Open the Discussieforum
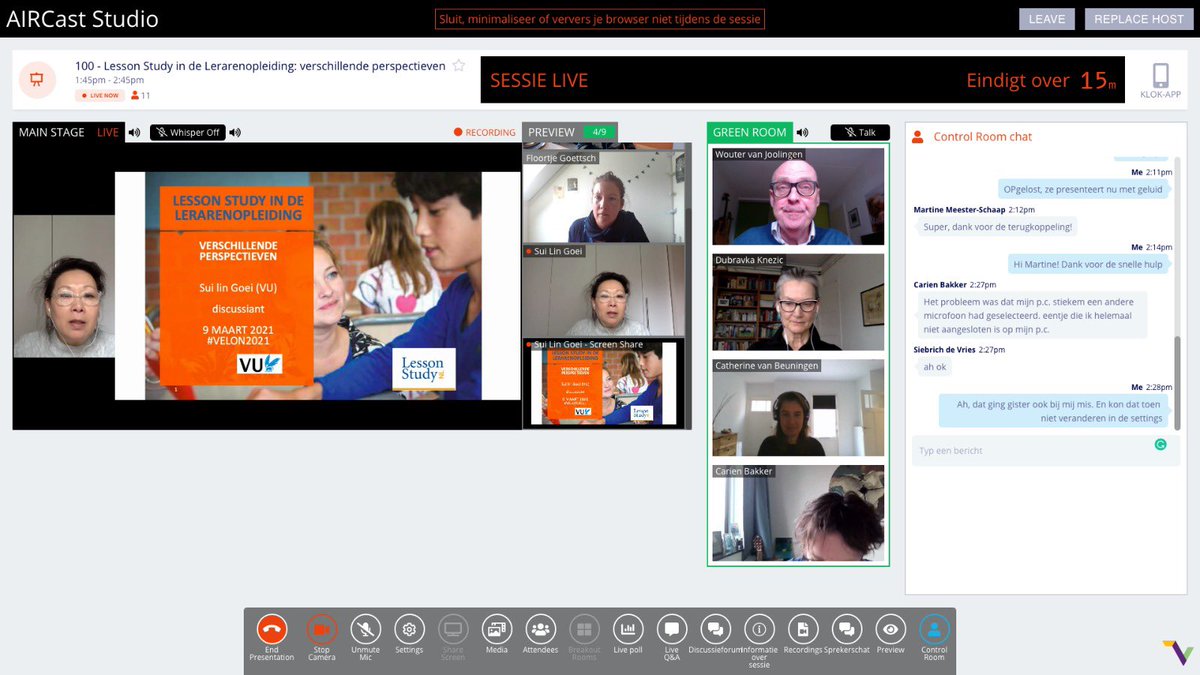The image size is (1200, 675). tap(714, 631)
